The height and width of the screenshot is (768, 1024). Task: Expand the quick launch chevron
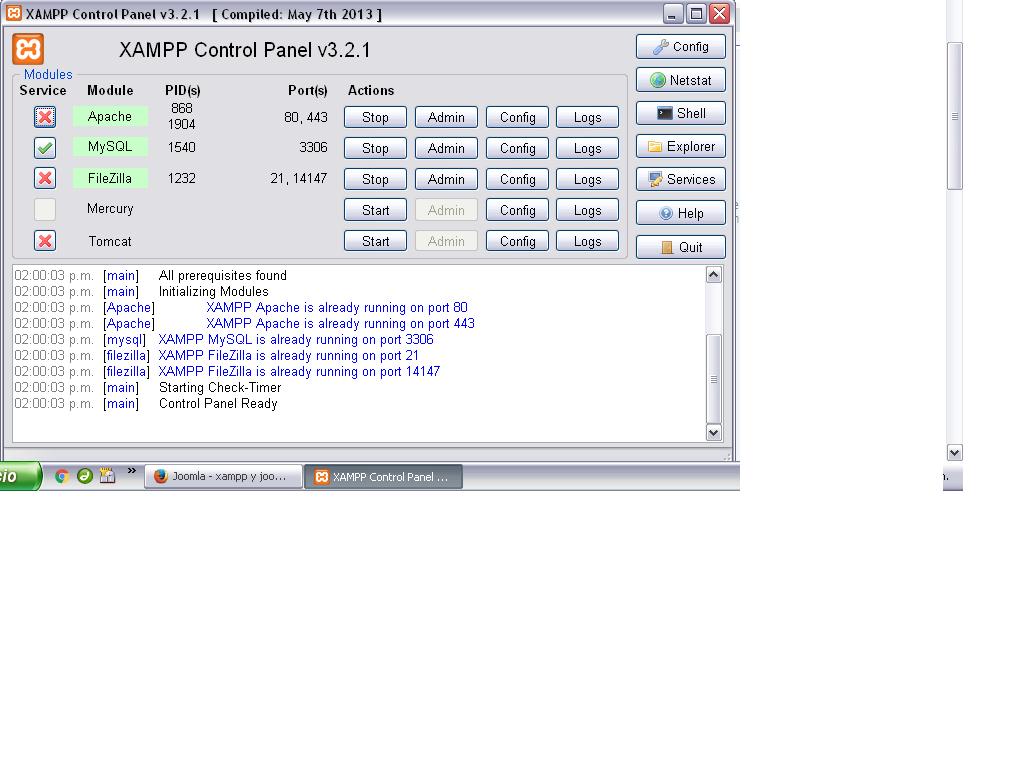[x=132, y=470]
